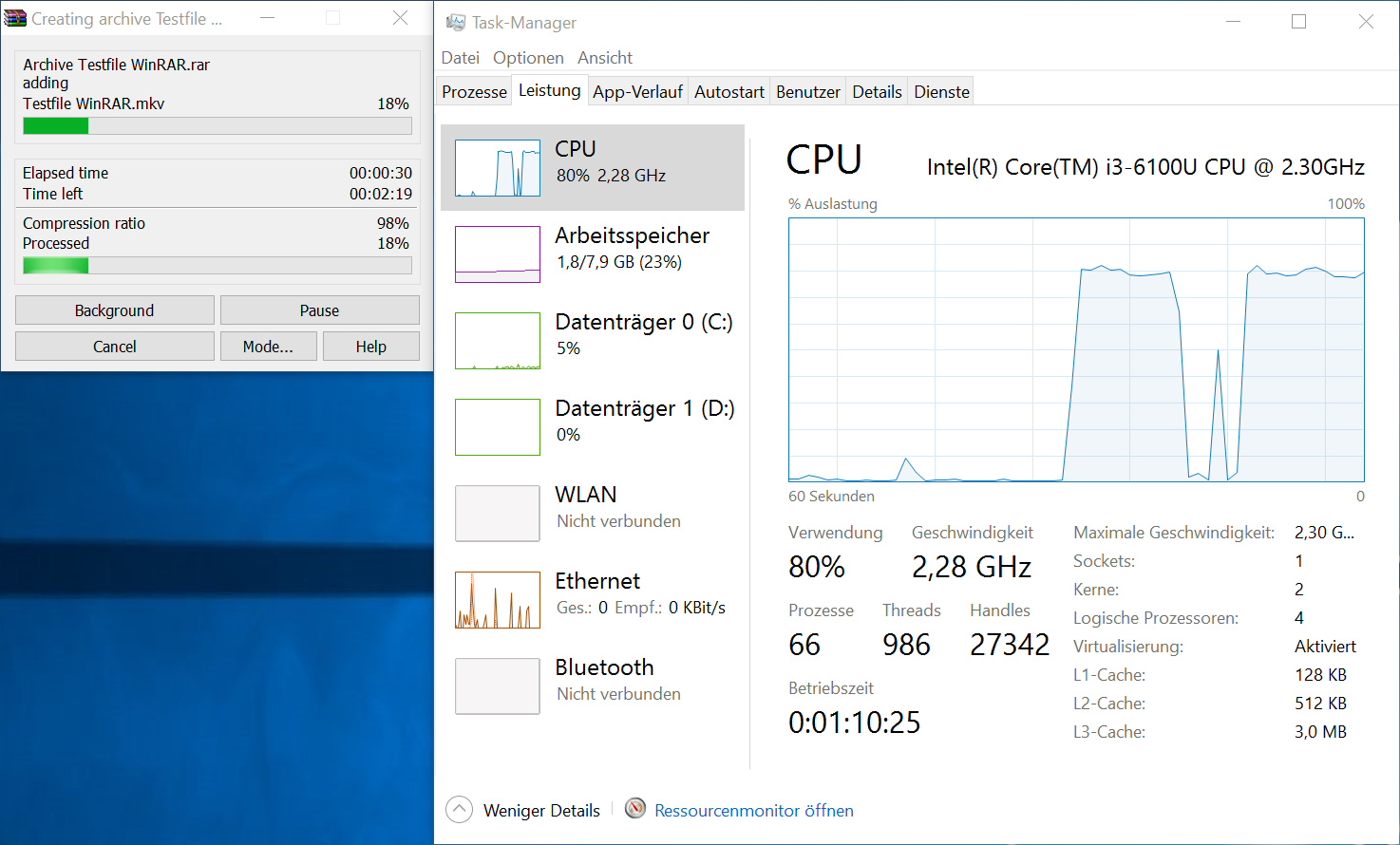Click the Betriebszeit value 0:01:10:25
Image resolution: width=1400 pixels, height=845 pixels.
[x=855, y=723]
